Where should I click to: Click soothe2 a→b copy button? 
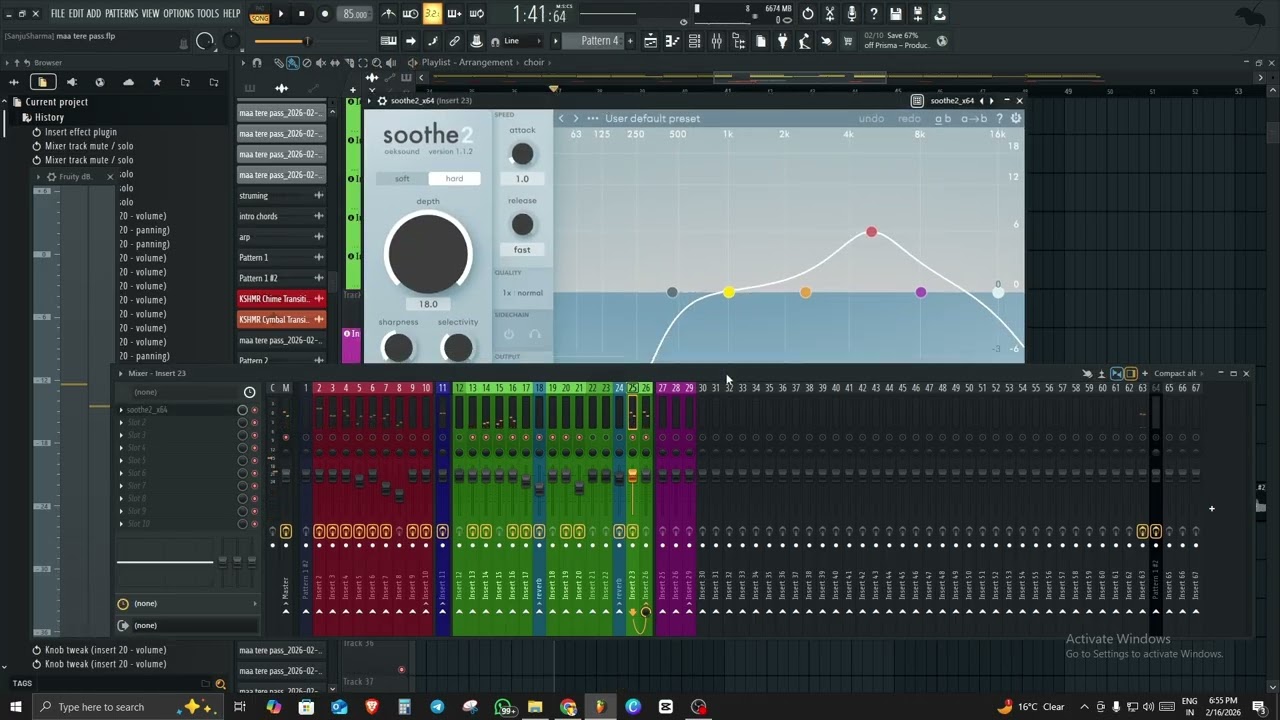974,118
